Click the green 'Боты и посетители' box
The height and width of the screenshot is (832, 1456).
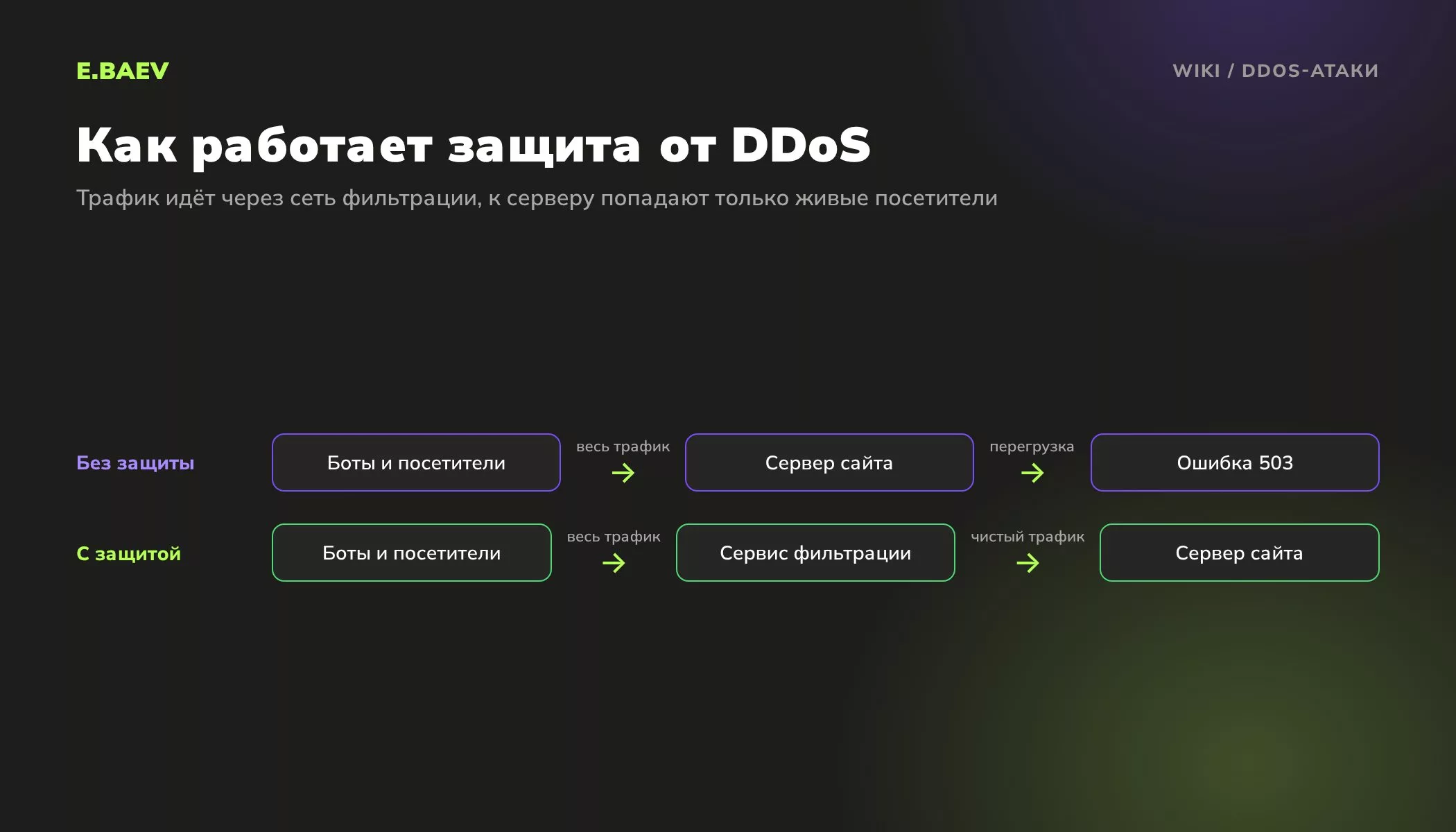pos(412,553)
